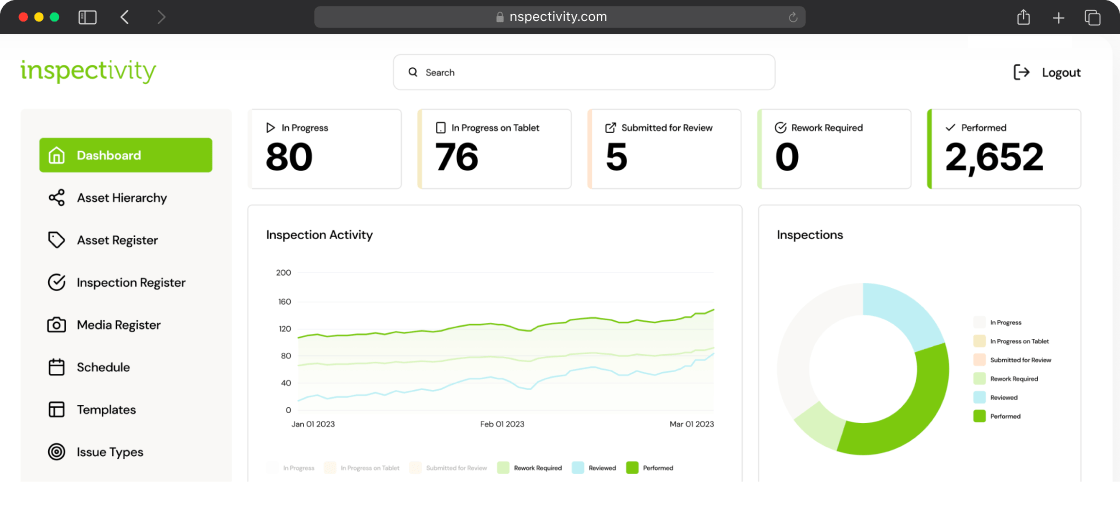
Task: Click In Progress on Tablet swatch in donut legend
Action: [x=979, y=341]
